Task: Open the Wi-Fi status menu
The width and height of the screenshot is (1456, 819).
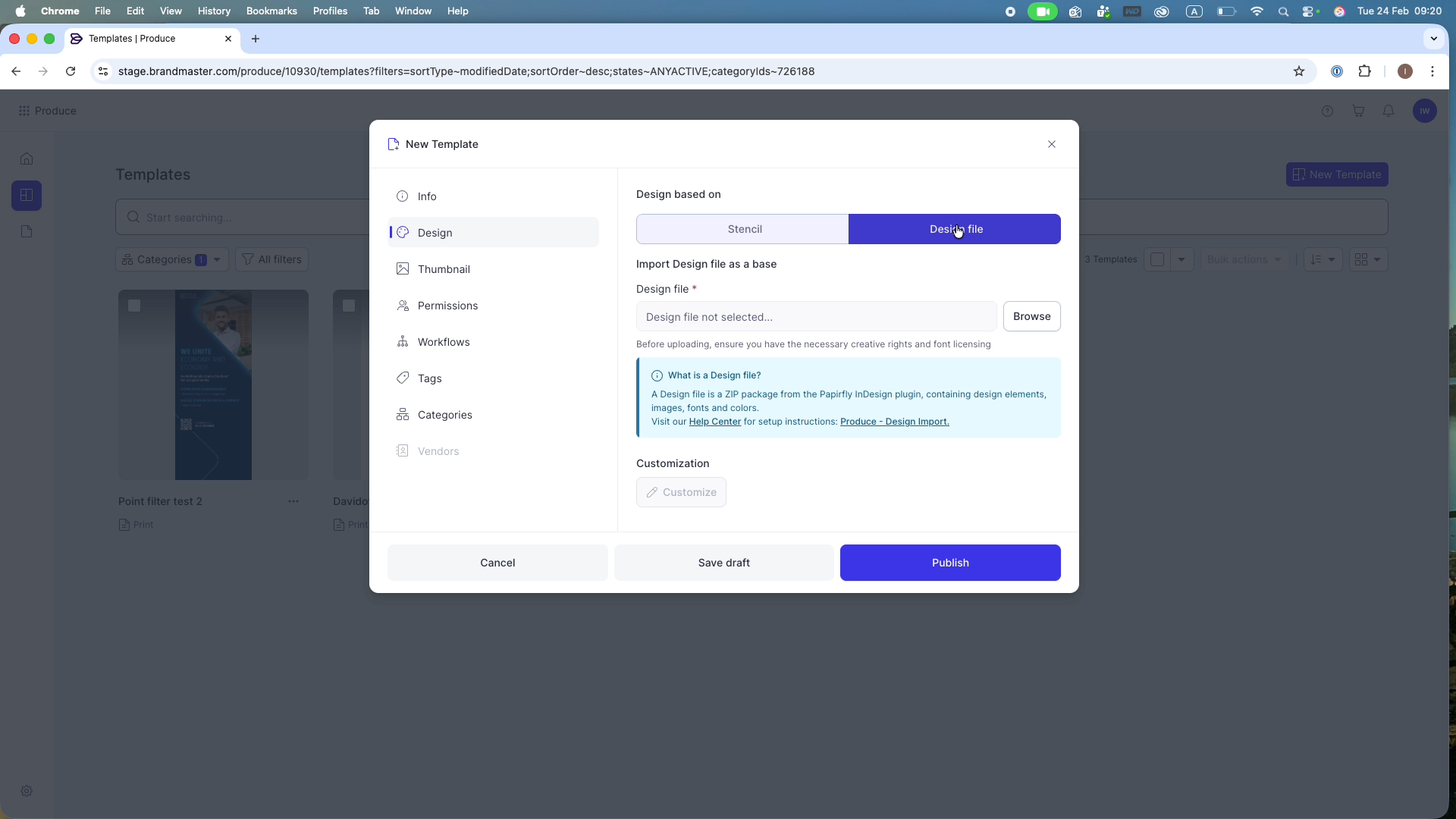Action: [x=1257, y=11]
